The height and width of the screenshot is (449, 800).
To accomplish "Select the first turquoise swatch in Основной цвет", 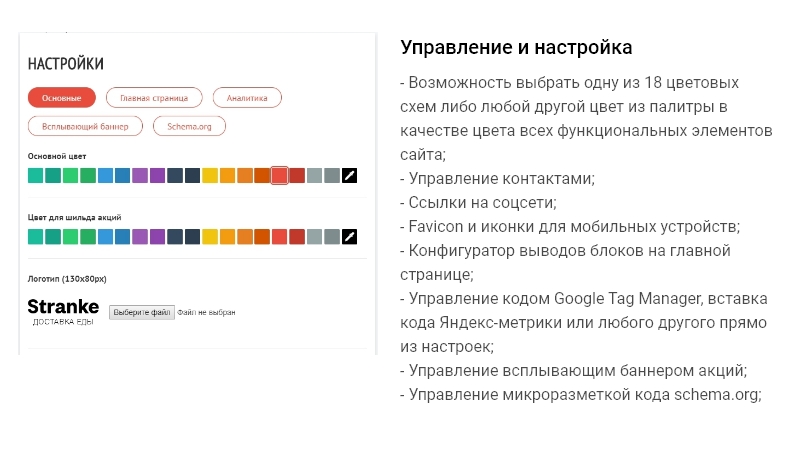I will 35,176.
